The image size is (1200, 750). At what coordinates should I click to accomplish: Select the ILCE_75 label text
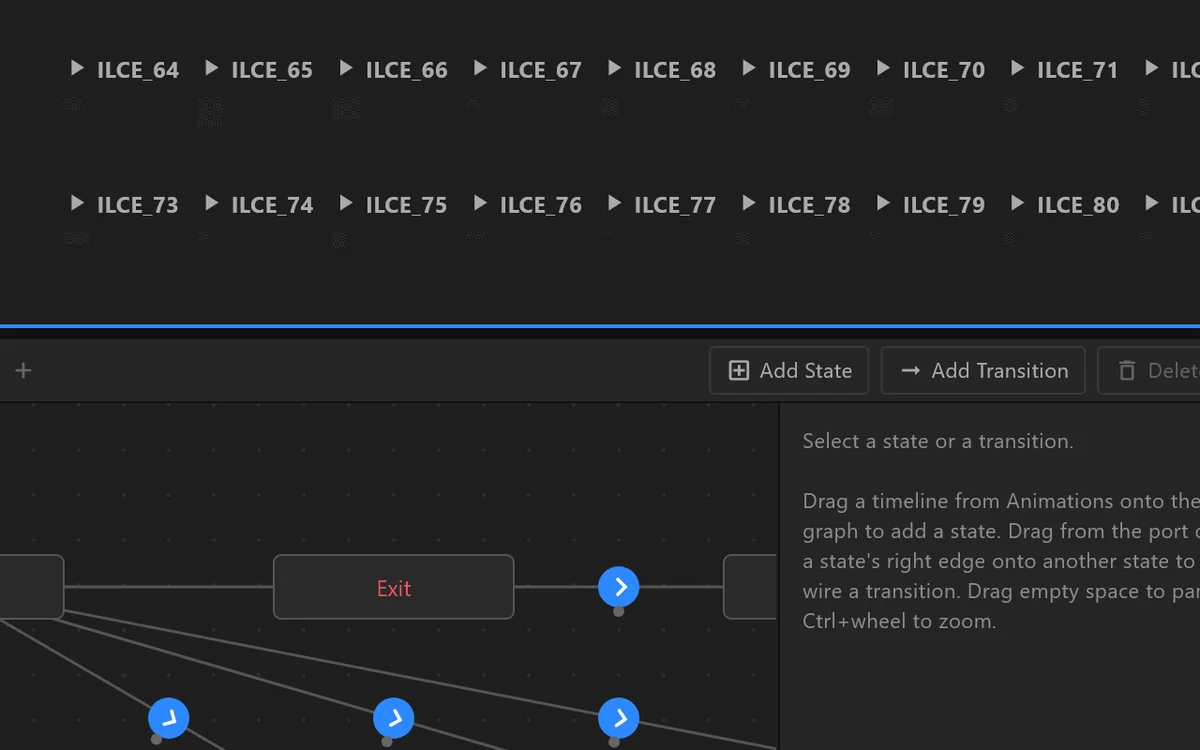click(x=407, y=205)
